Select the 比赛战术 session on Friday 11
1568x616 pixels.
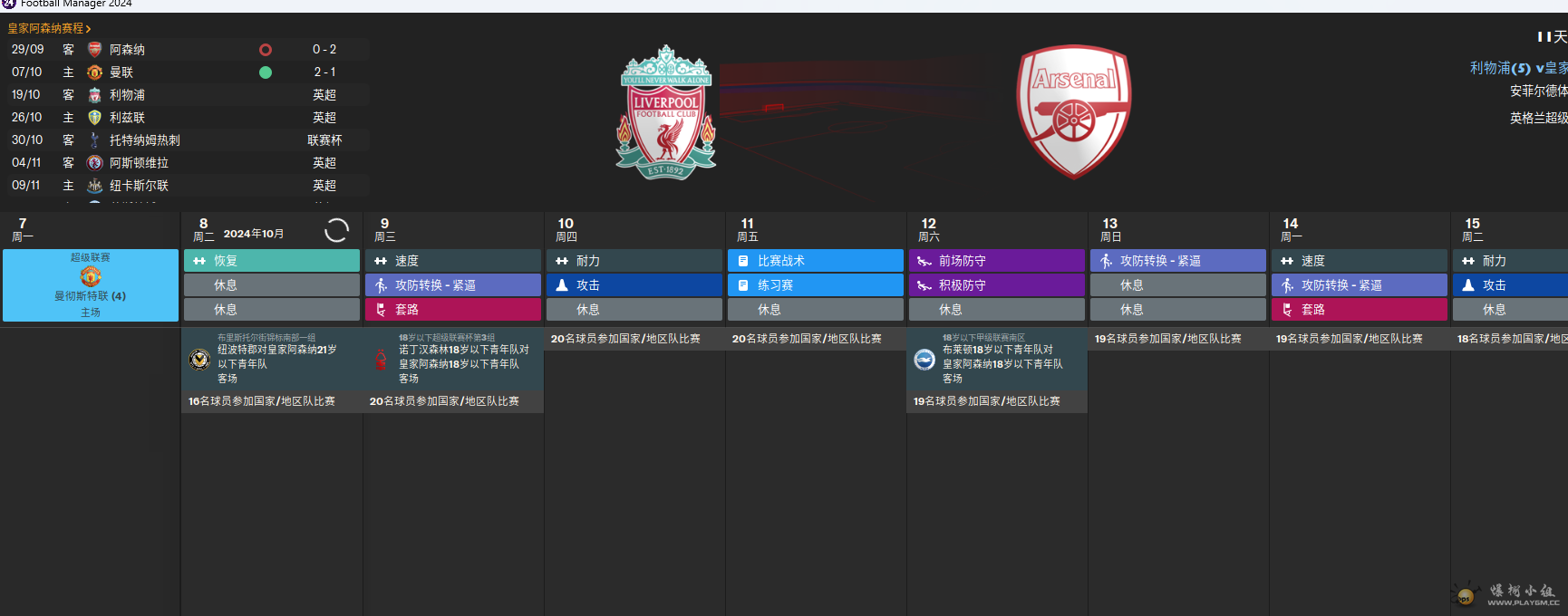tap(816, 261)
